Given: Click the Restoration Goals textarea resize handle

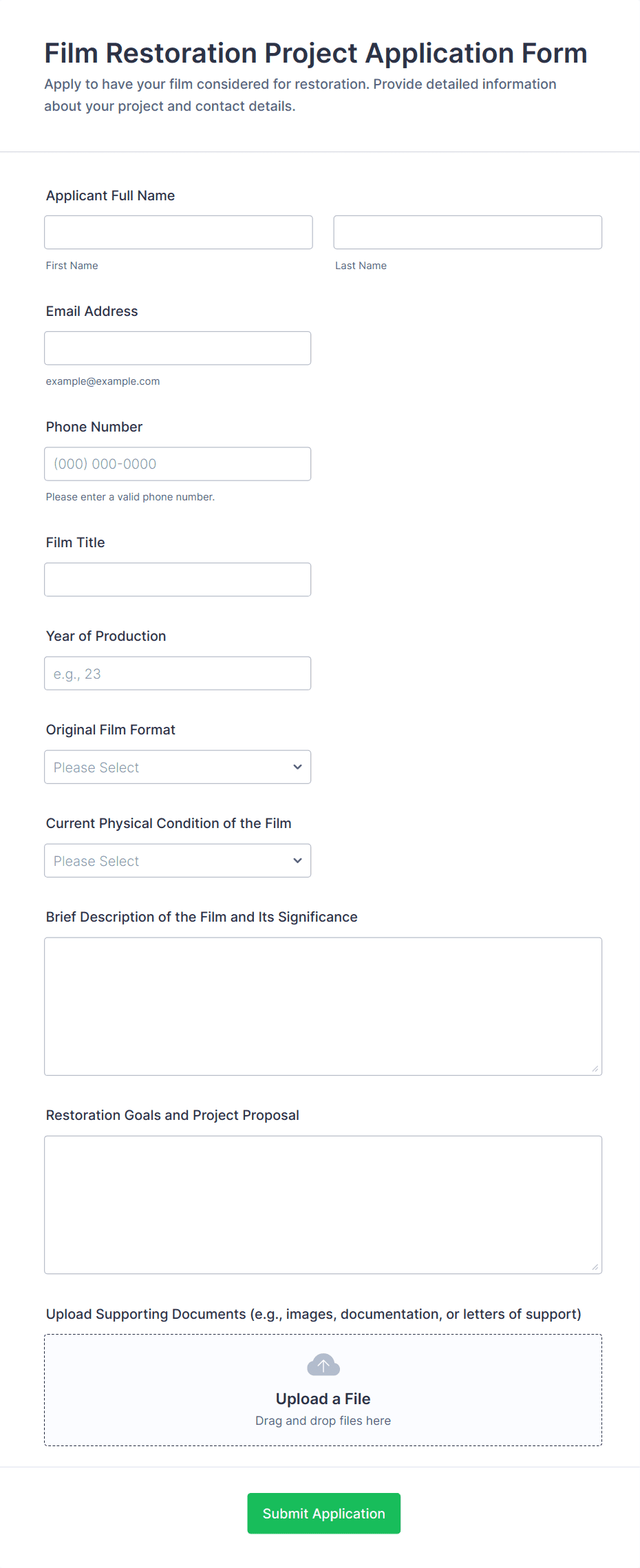Looking at the screenshot, I should 595,1267.
